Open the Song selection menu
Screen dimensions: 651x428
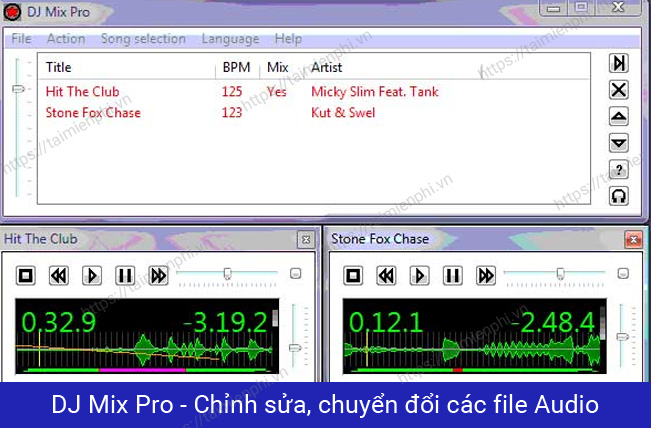pyautogui.click(x=143, y=39)
